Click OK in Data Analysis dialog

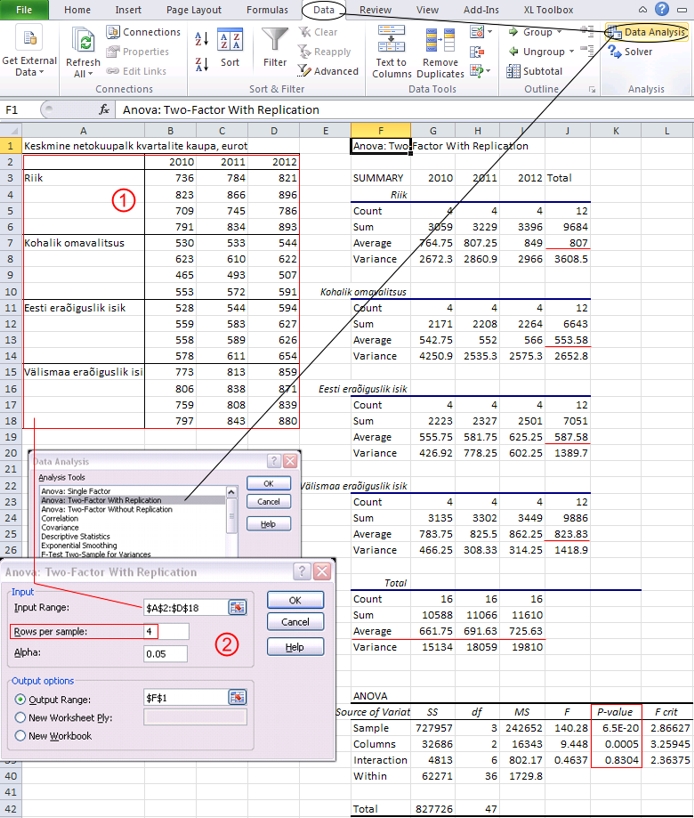pyautogui.click(x=269, y=484)
